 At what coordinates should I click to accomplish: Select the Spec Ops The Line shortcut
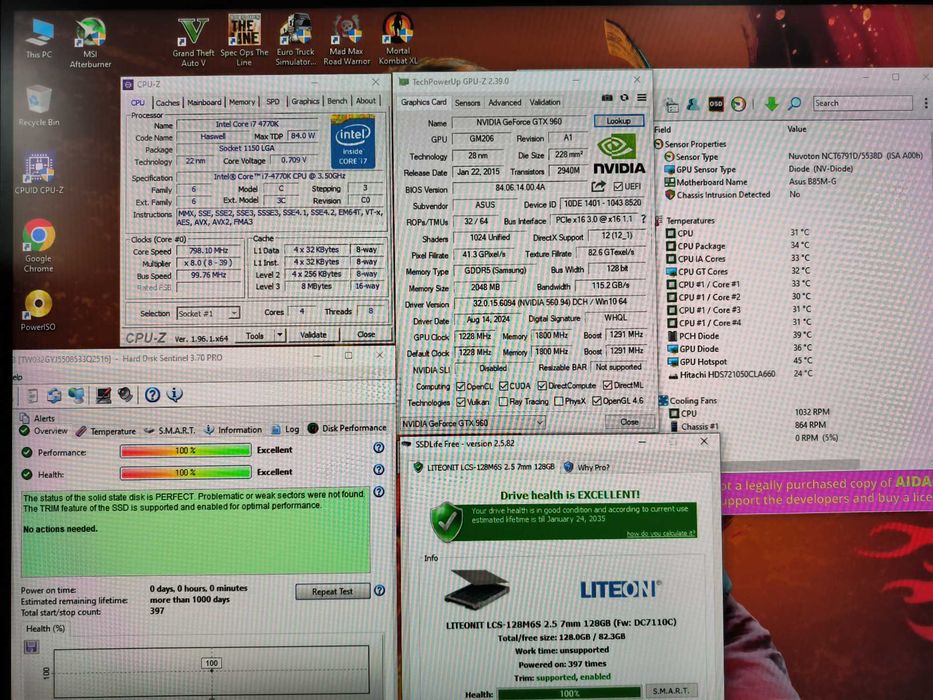[244, 40]
